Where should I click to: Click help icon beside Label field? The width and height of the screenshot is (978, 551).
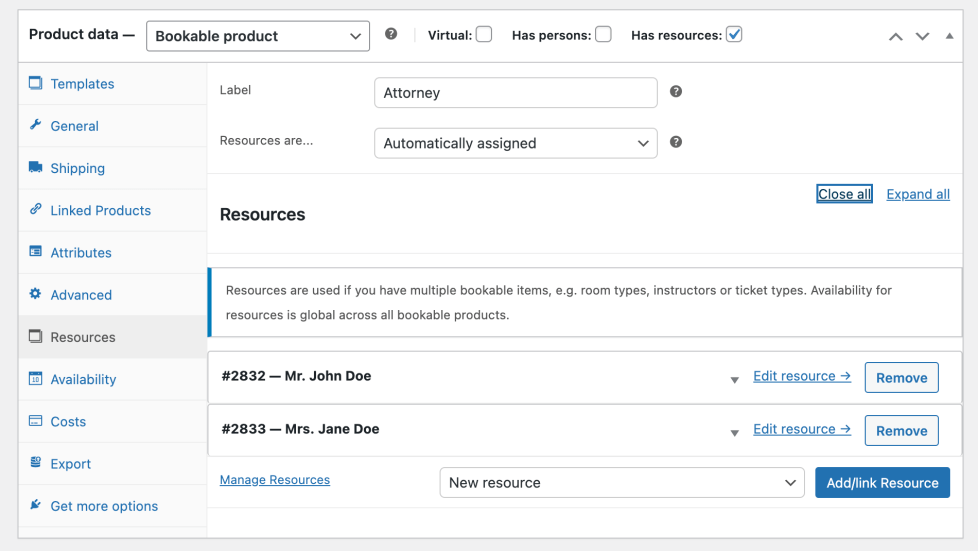pyautogui.click(x=676, y=91)
